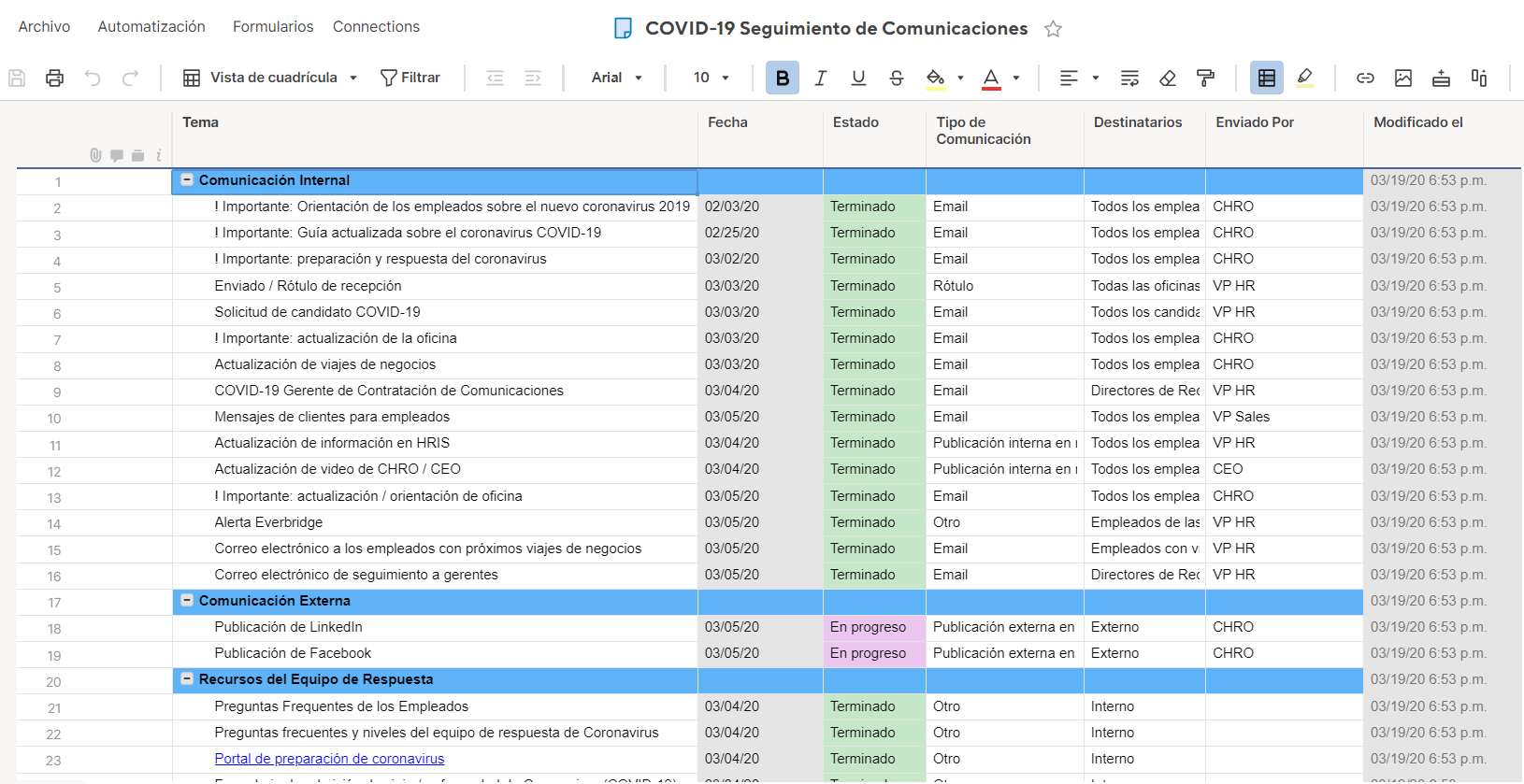Click the text alignment icon
1524x784 pixels.
pos(1069,78)
